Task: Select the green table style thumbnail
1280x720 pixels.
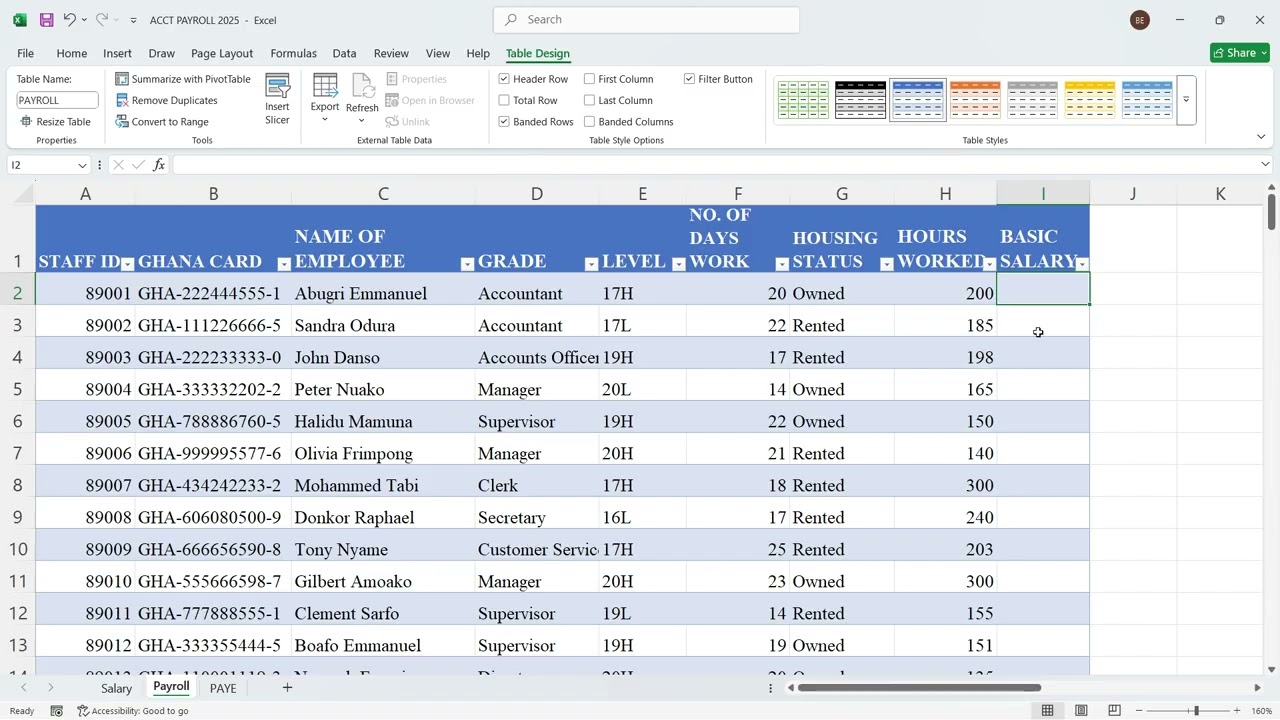Action: pos(803,100)
